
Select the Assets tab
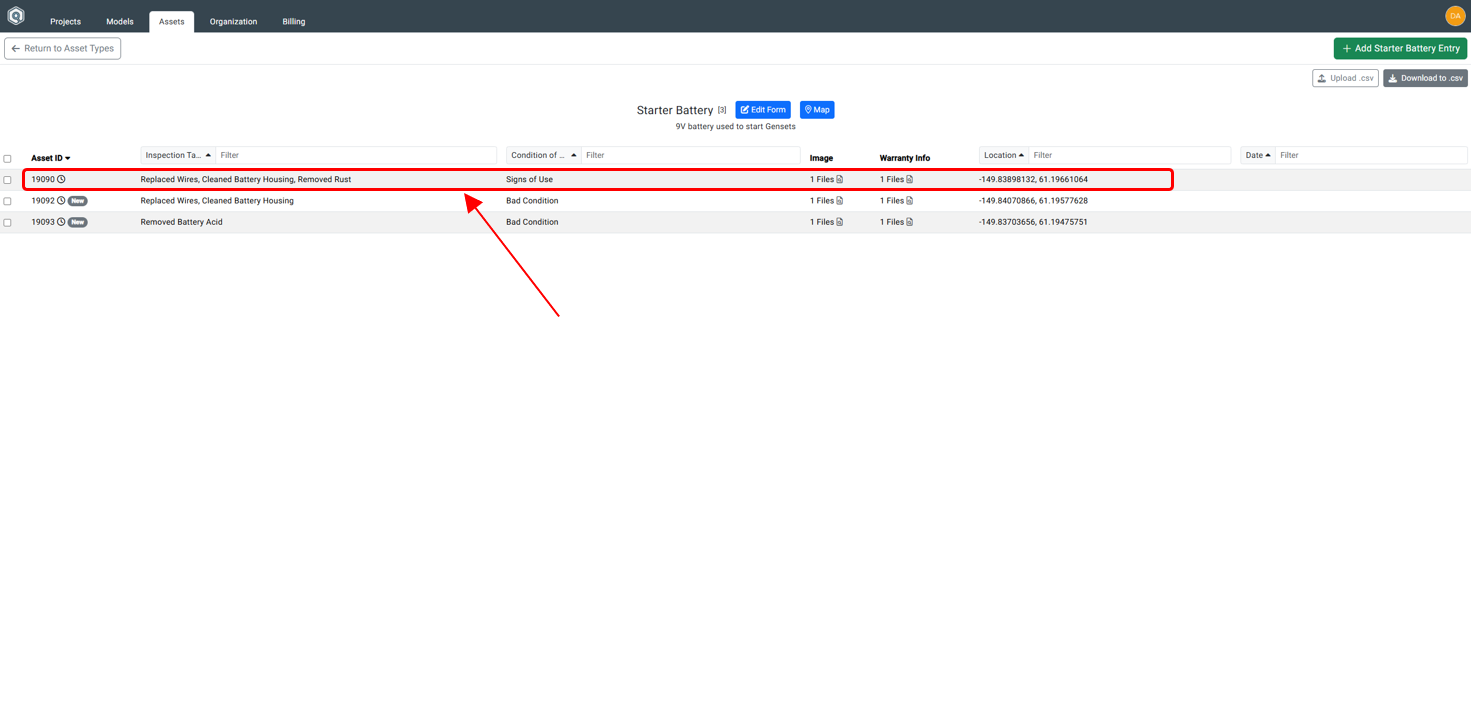coord(172,22)
